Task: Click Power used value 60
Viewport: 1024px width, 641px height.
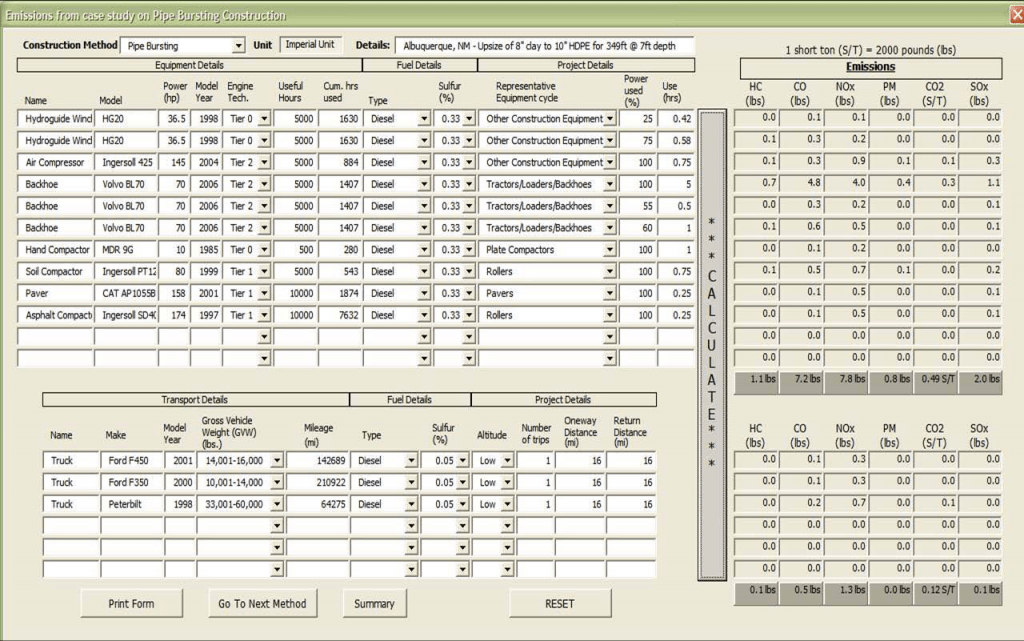Action: [637, 228]
